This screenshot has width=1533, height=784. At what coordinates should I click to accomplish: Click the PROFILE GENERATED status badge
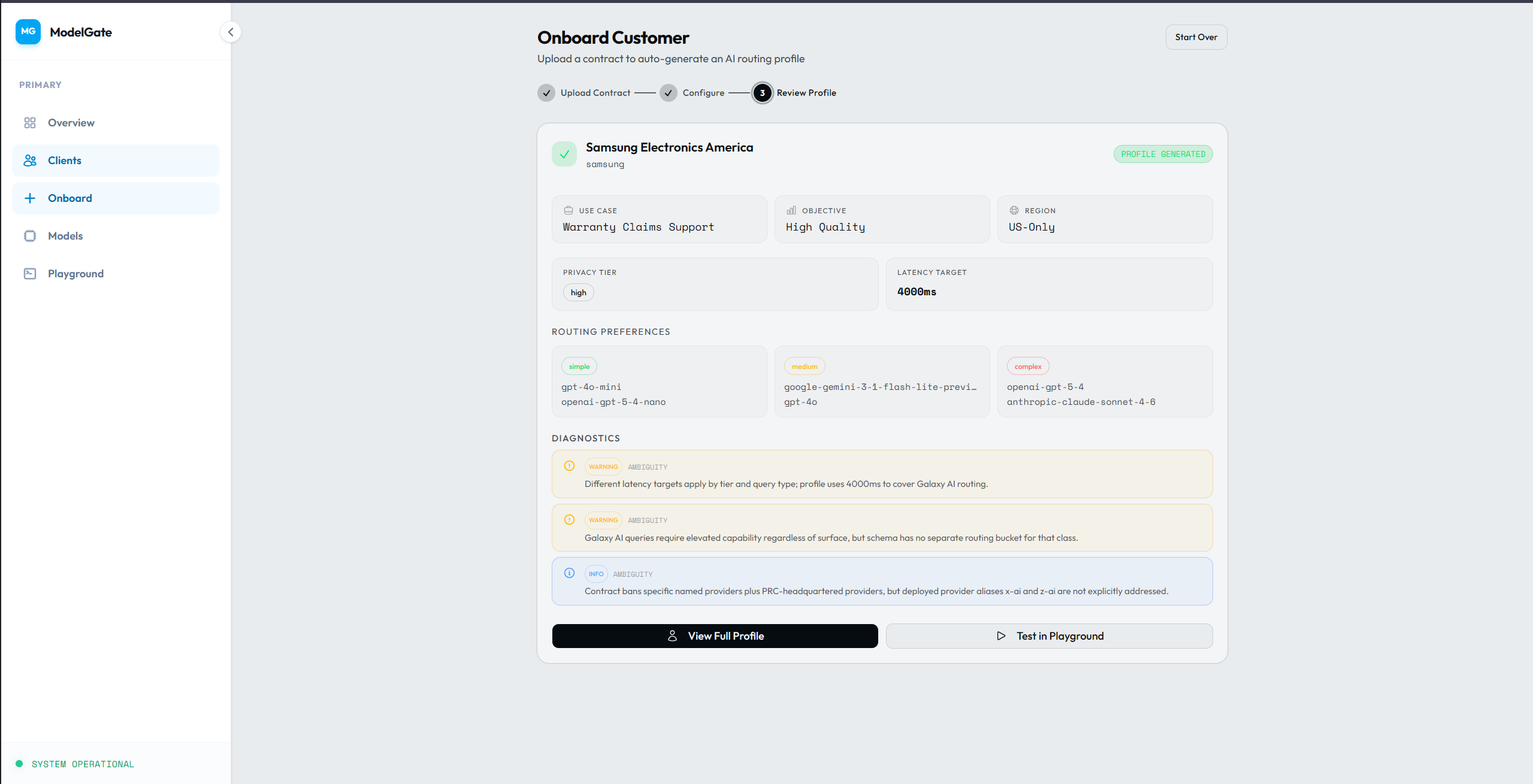[x=1162, y=153]
